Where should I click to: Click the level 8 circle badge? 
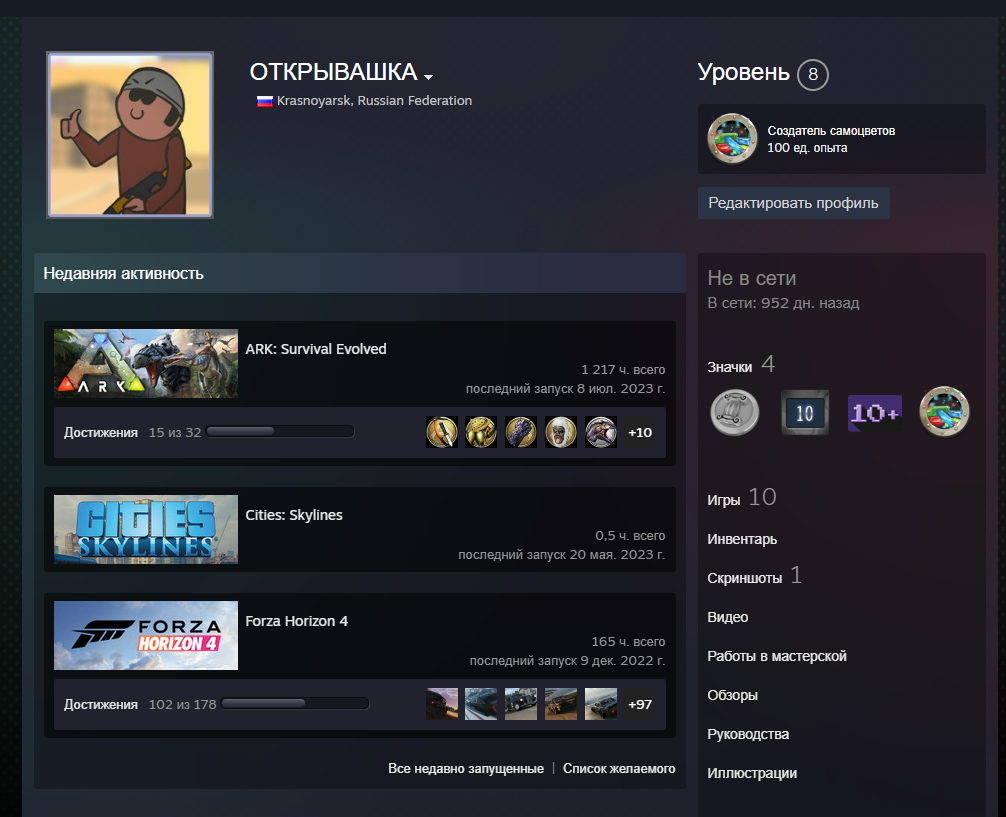[813, 74]
